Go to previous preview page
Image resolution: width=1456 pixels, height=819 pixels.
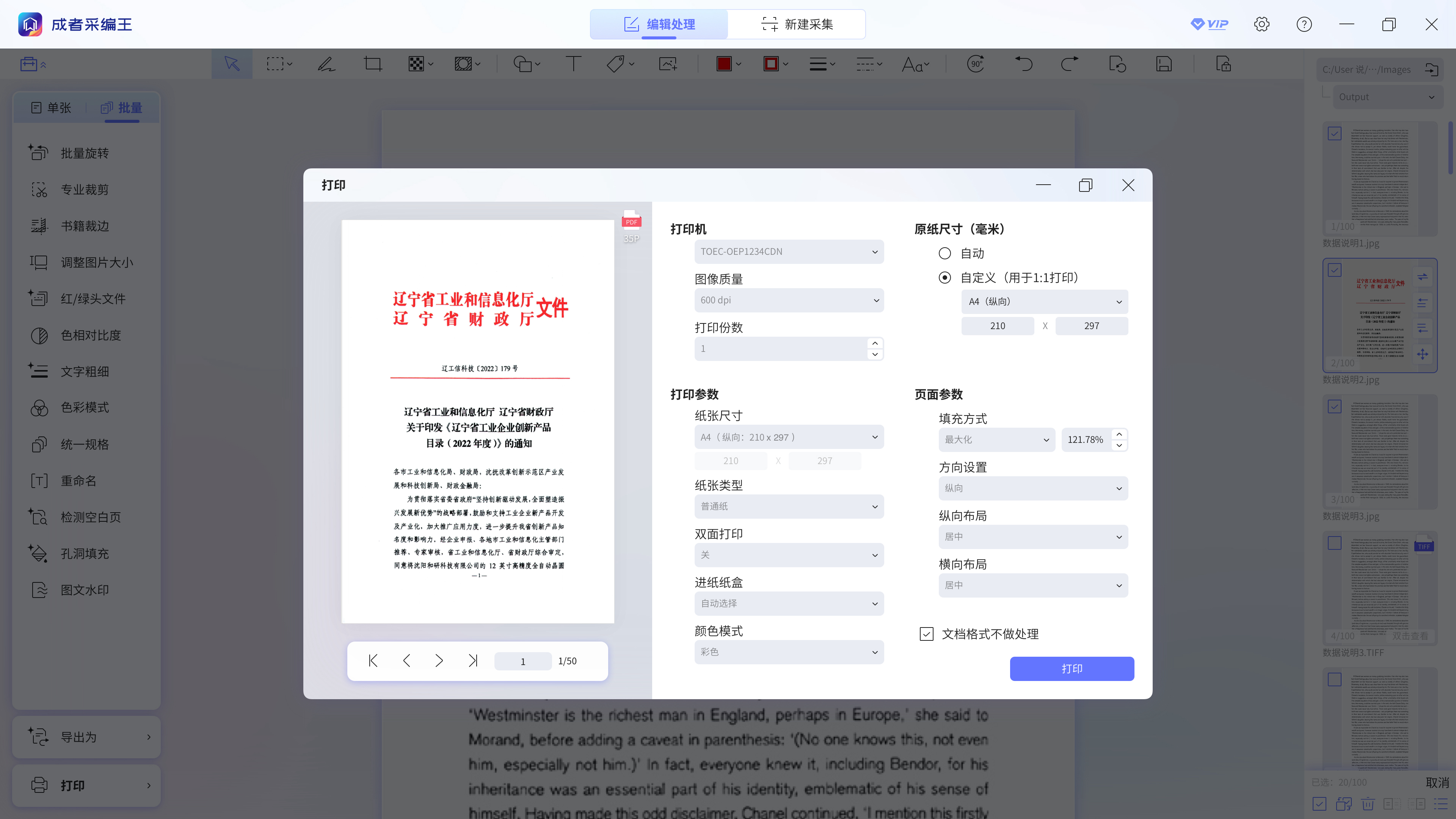click(406, 660)
